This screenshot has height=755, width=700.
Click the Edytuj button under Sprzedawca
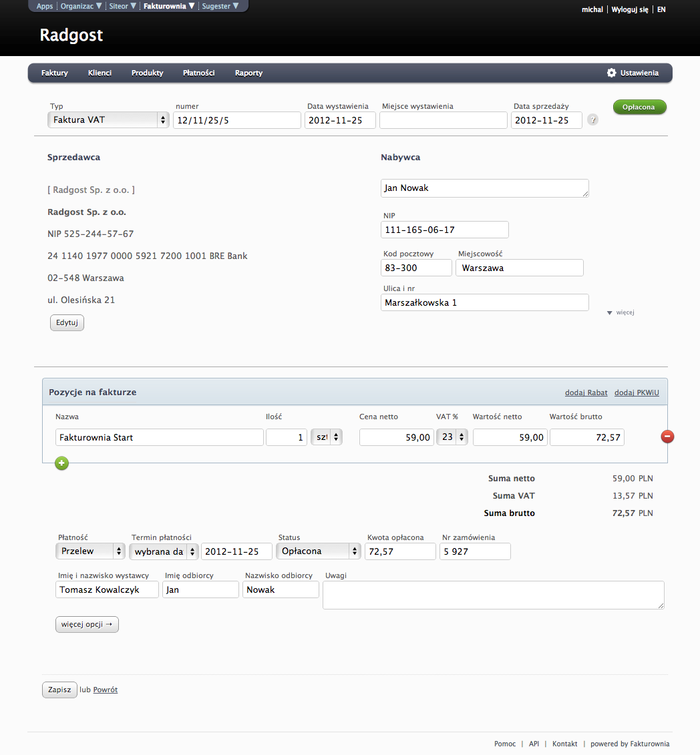[67, 322]
